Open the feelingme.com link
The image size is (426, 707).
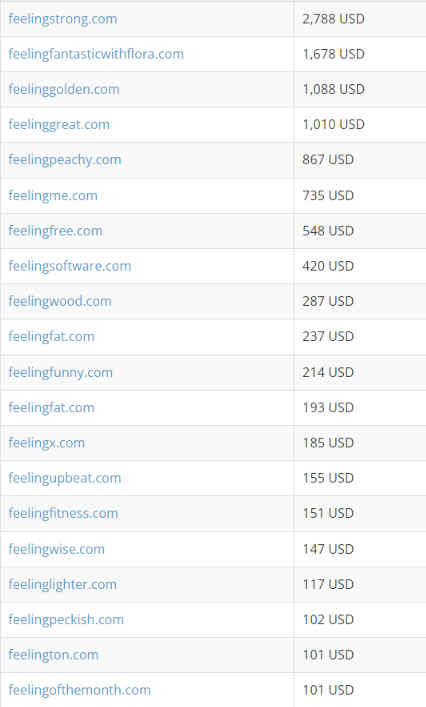click(53, 196)
